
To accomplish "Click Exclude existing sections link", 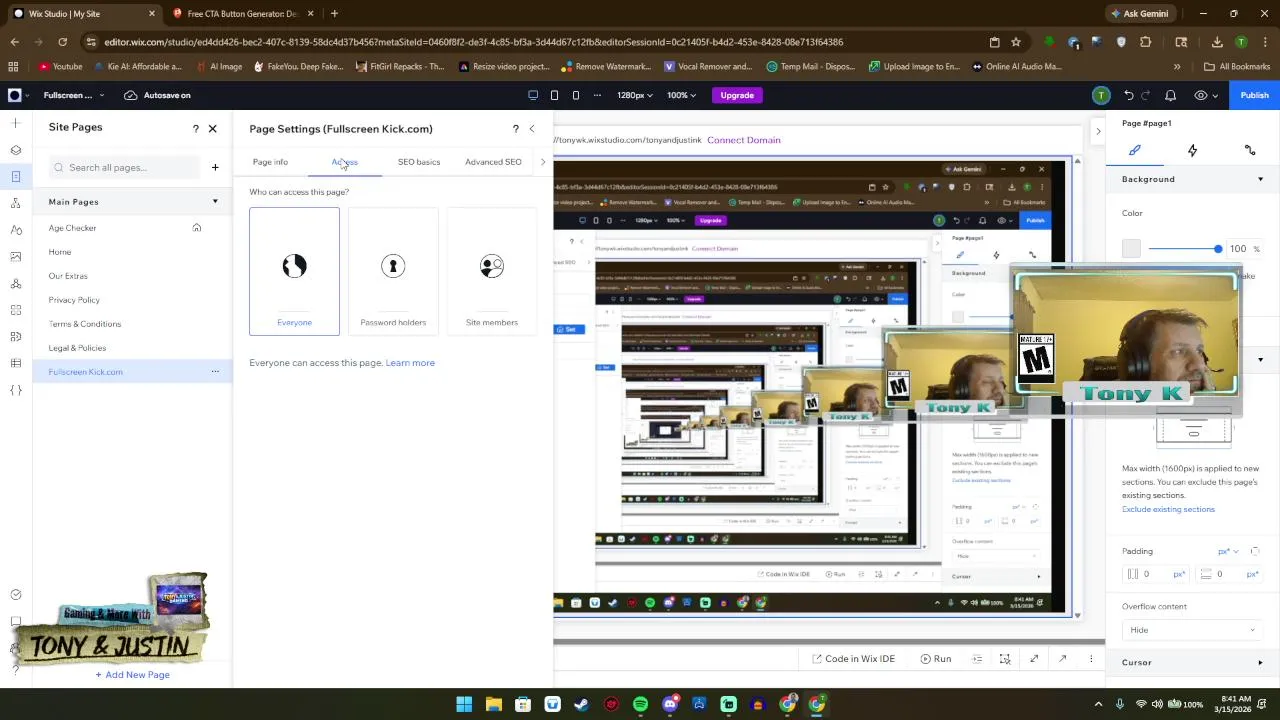I will pyautogui.click(x=1168, y=509).
